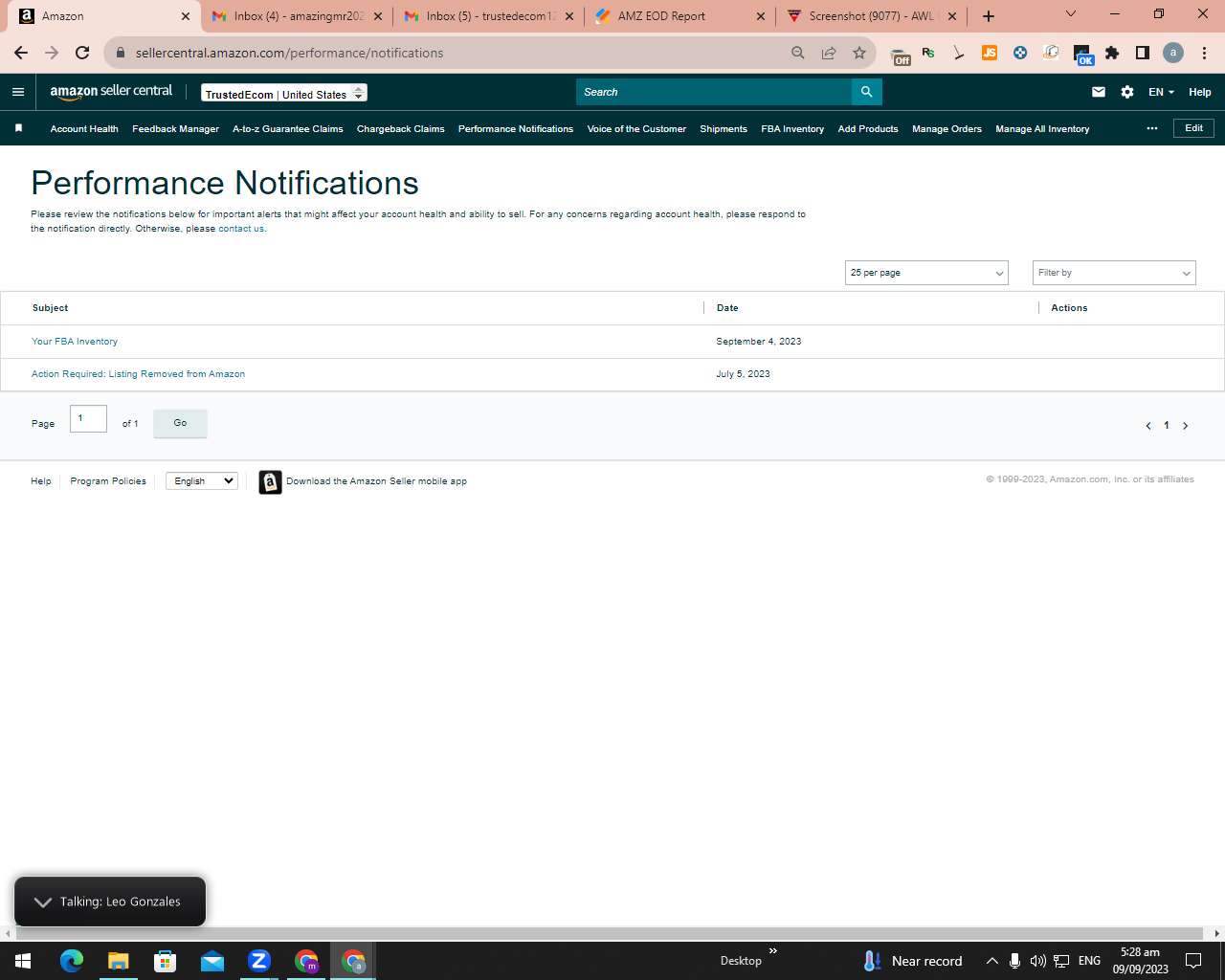
Task: Click the orange JS extension icon
Action: [x=990, y=53]
